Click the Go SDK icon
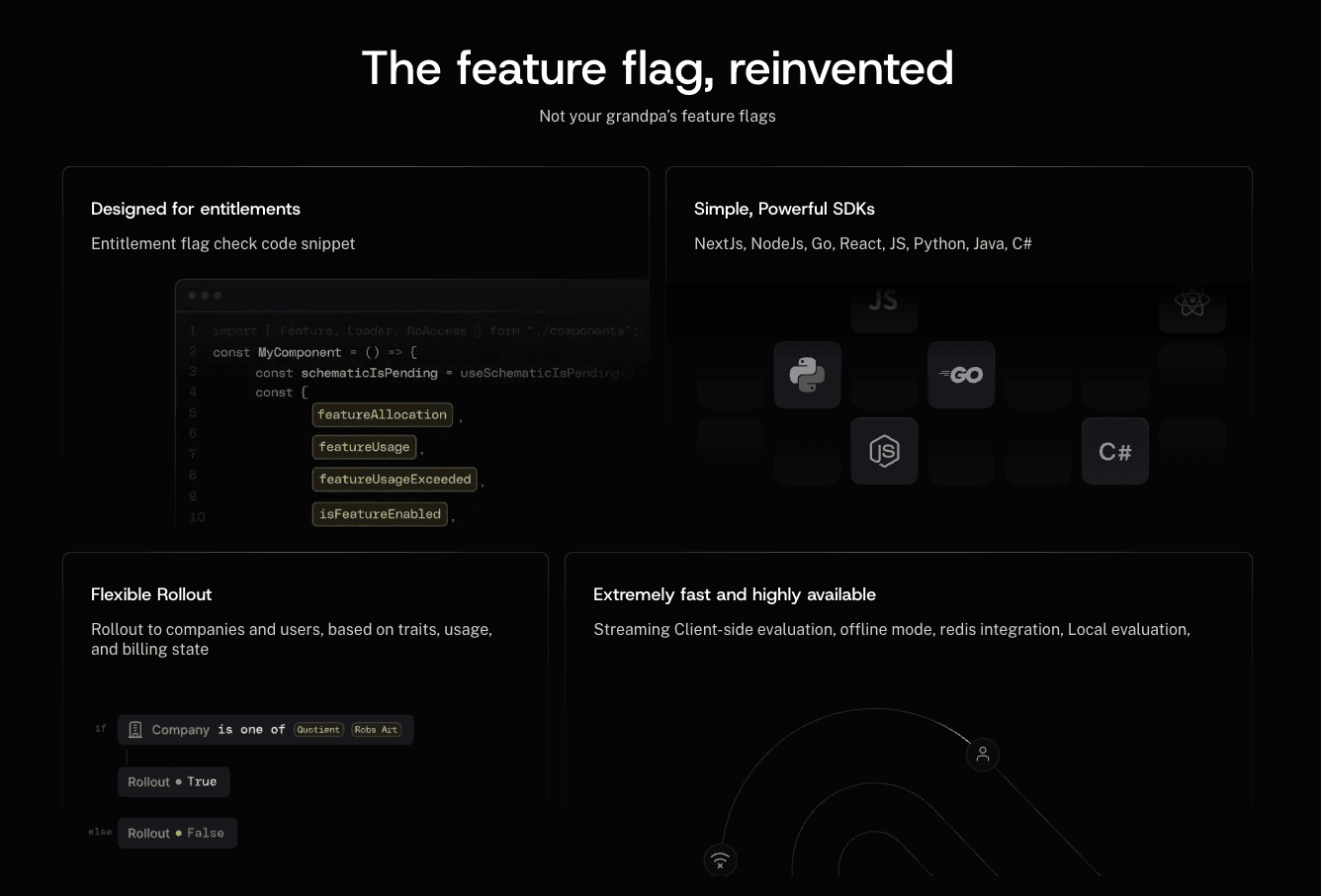This screenshot has width=1321, height=896. coord(961,375)
